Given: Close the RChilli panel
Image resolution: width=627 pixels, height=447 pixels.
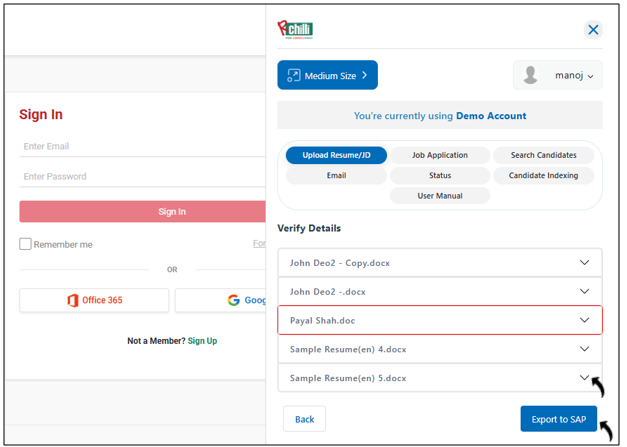Looking at the screenshot, I should point(593,30).
